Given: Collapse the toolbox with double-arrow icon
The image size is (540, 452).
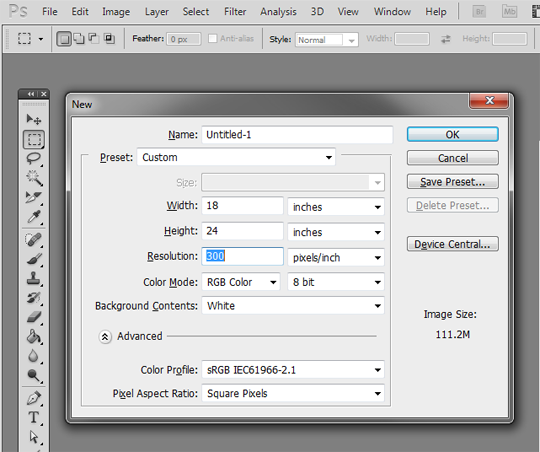Looking at the screenshot, I should [31, 94].
